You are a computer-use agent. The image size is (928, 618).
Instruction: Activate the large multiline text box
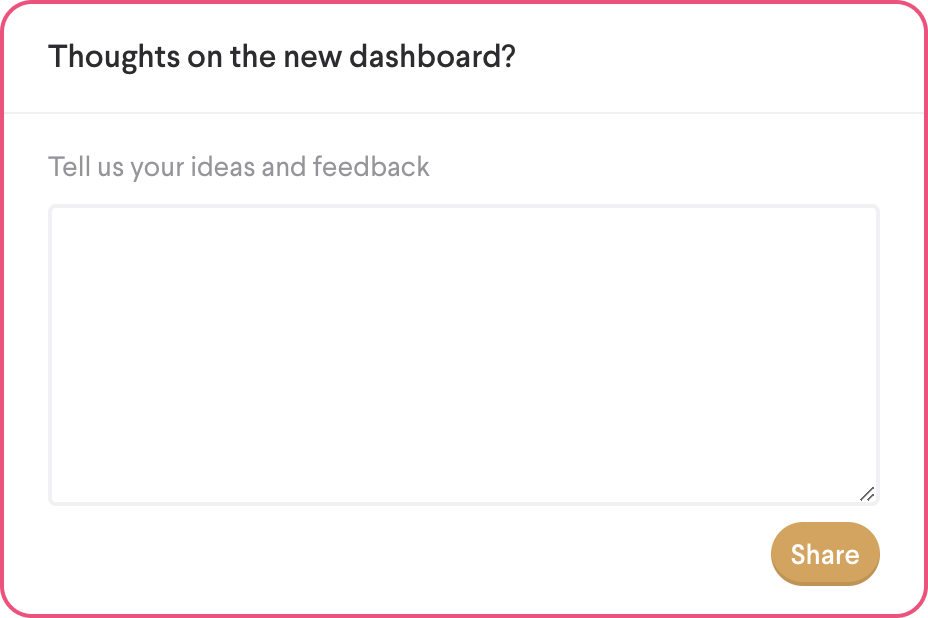tap(463, 355)
